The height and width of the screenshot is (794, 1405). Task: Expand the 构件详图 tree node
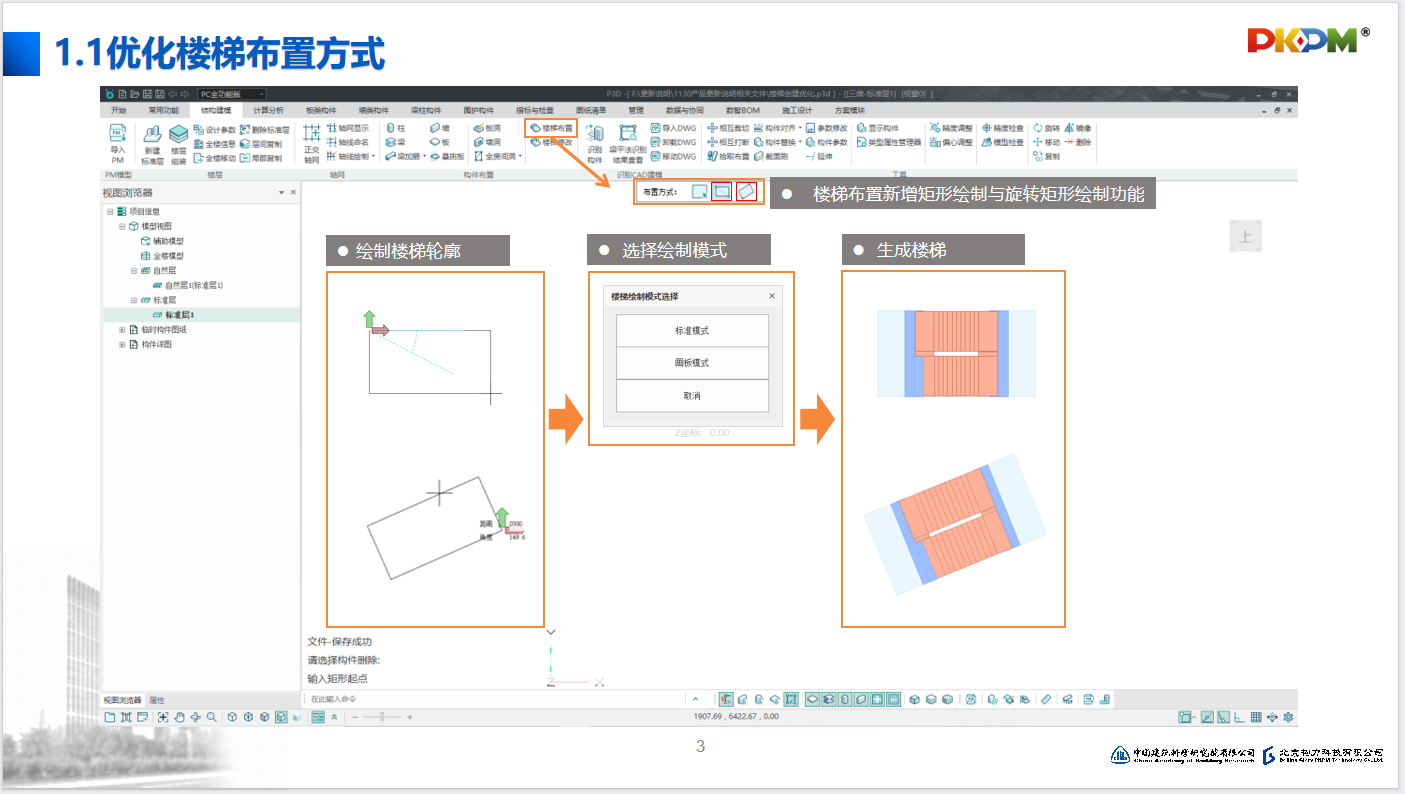[122, 344]
